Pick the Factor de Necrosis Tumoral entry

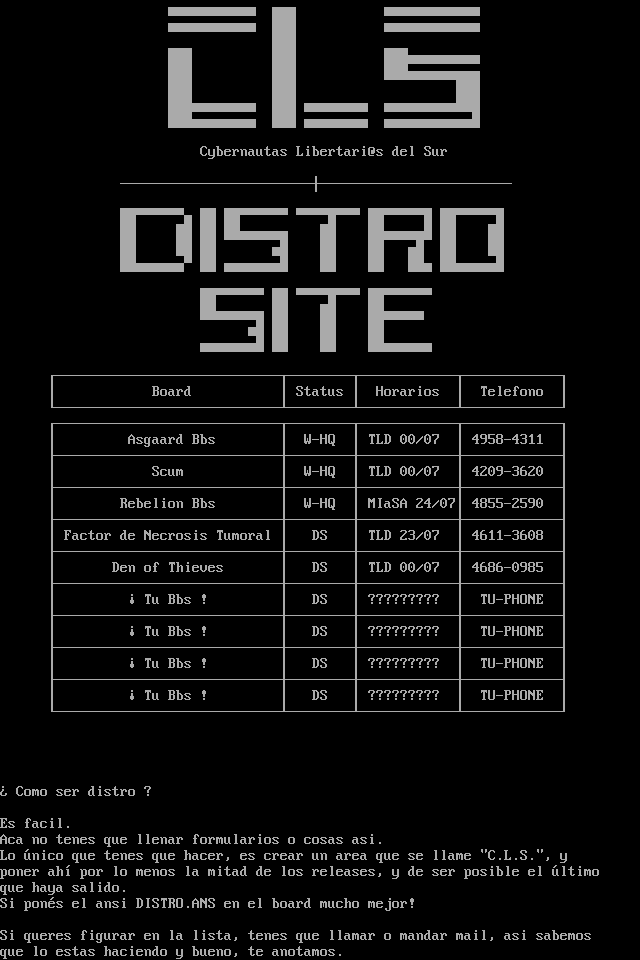(167, 536)
